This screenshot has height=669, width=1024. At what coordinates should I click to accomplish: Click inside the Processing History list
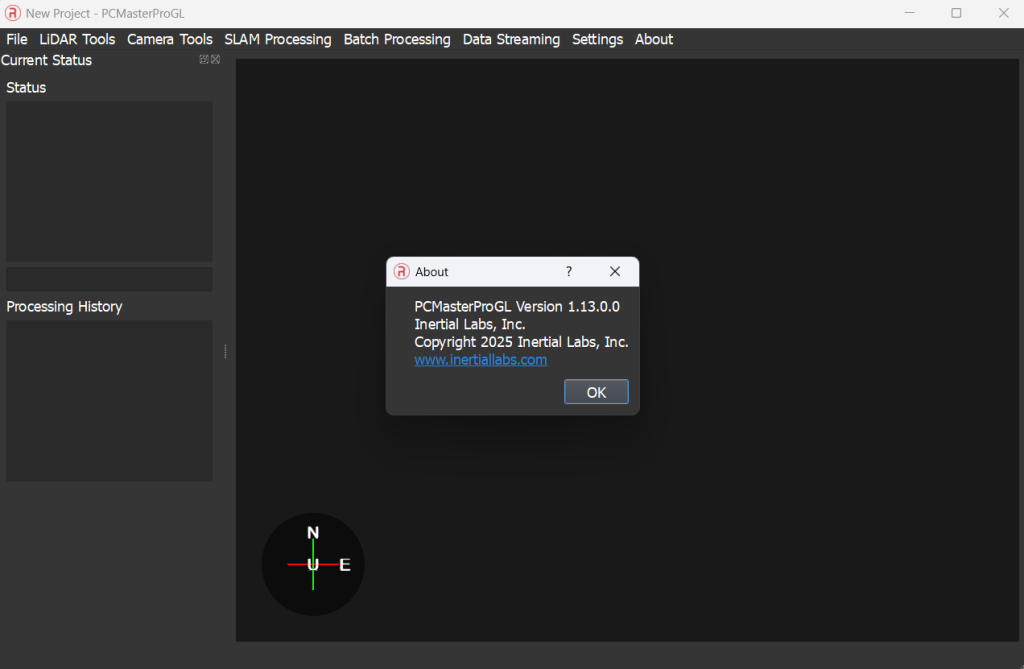(x=109, y=400)
